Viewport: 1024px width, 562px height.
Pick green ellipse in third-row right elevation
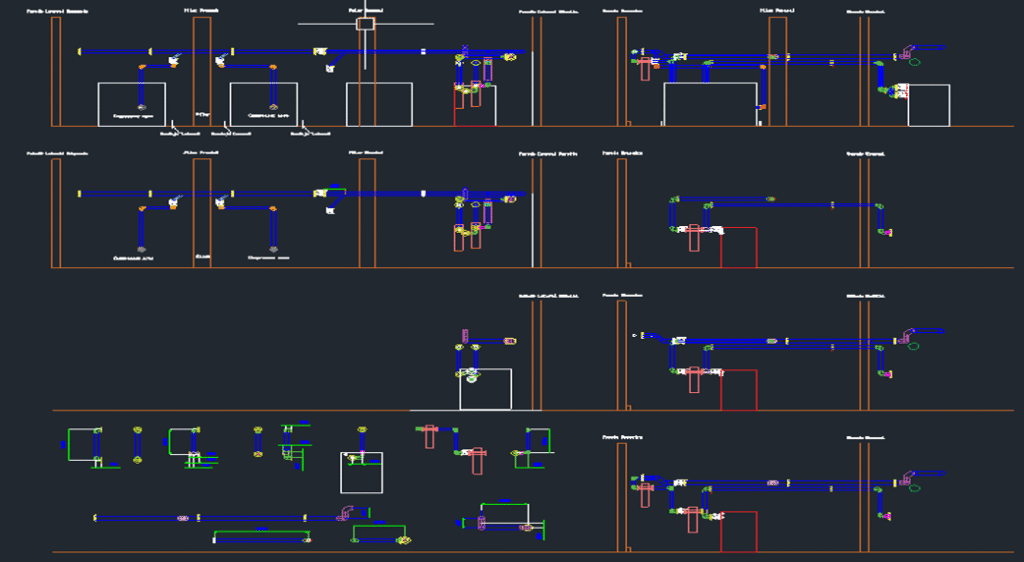coord(914,346)
